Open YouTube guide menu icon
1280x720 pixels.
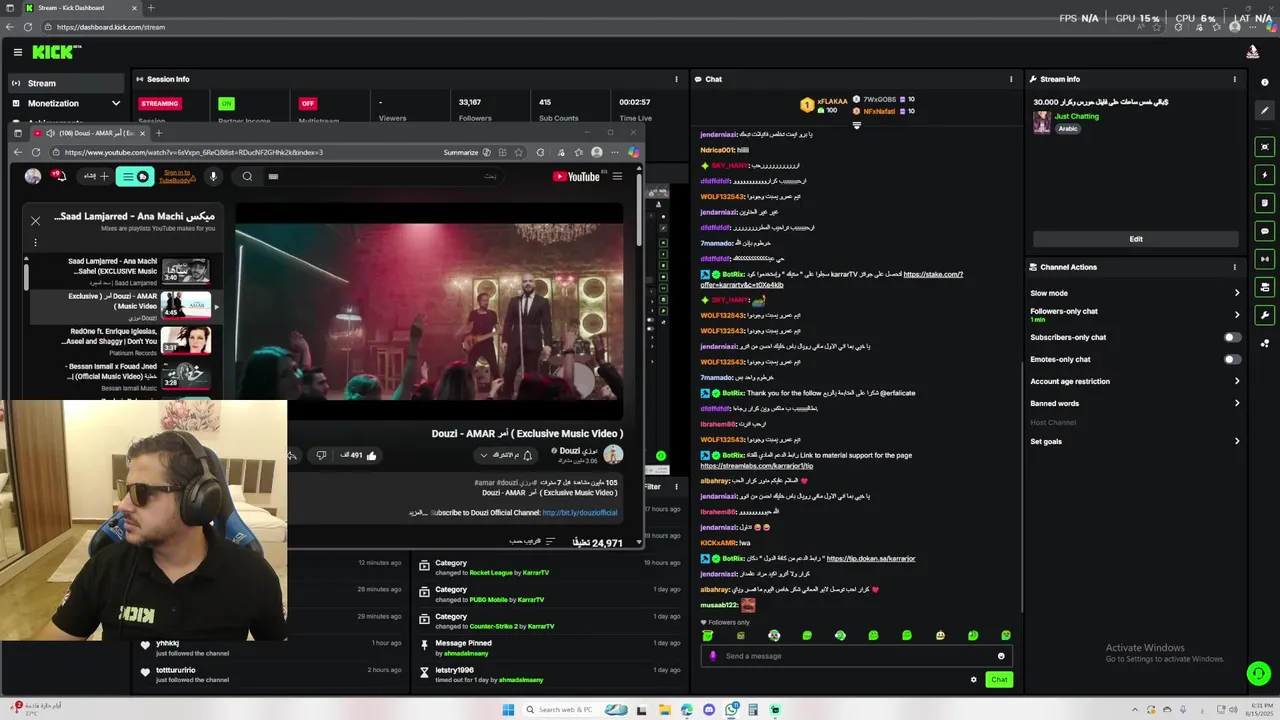point(617,177)
